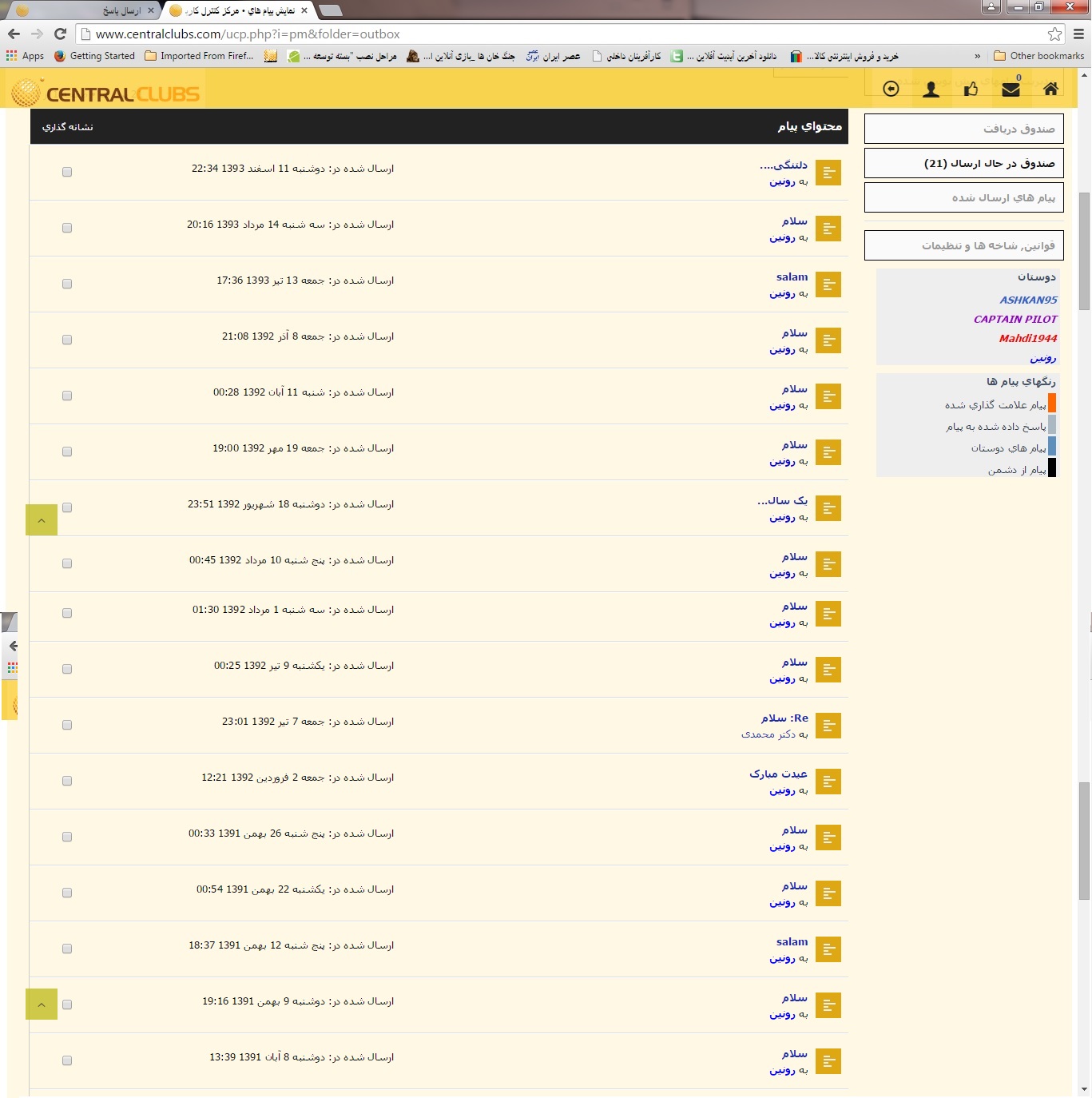Click the home icon in site header
Screen dimensions: 1092x1098
click(1050, 89)
